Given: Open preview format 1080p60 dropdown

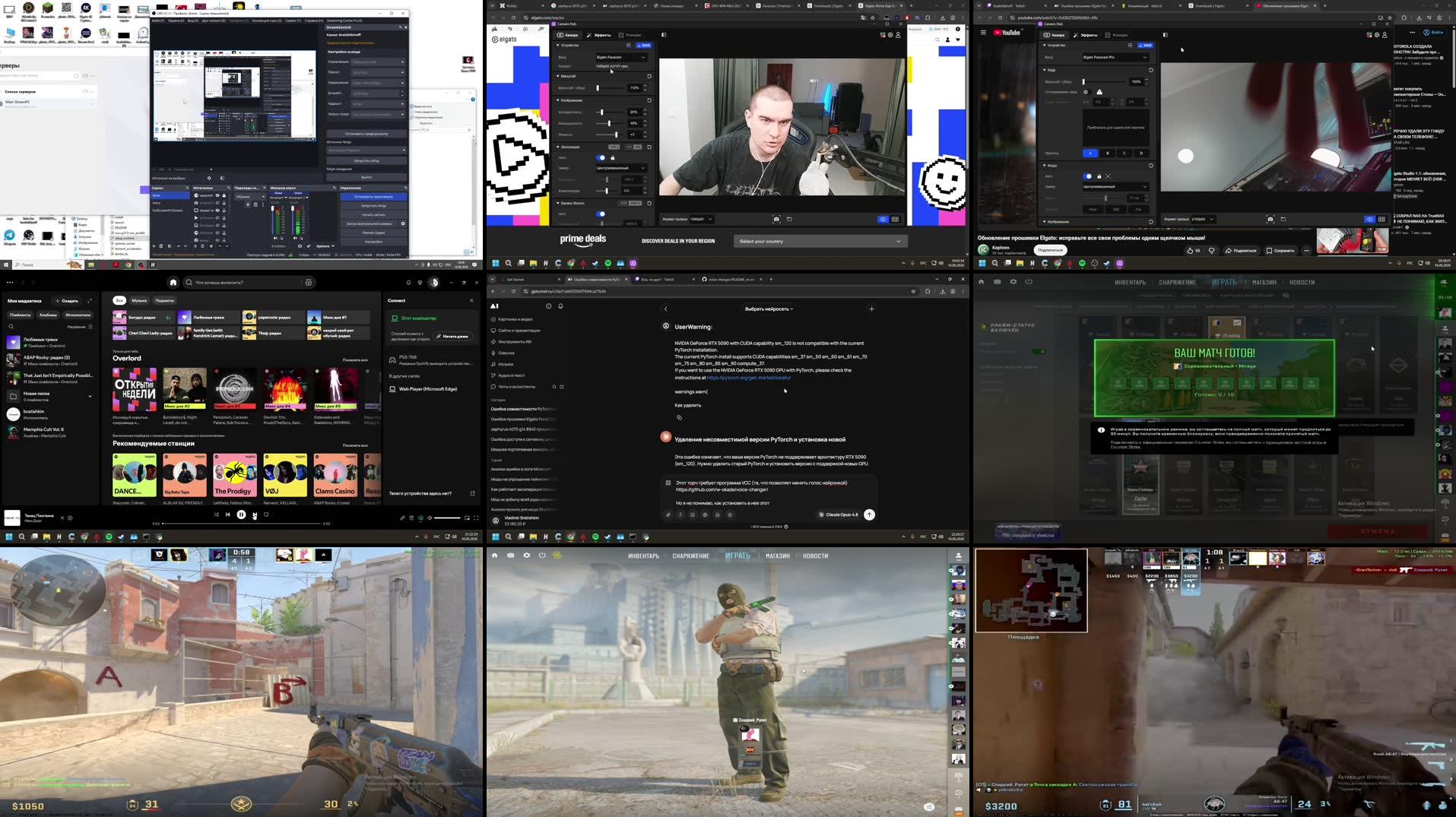Looking at the screenshot, I should tap(701, 219).
